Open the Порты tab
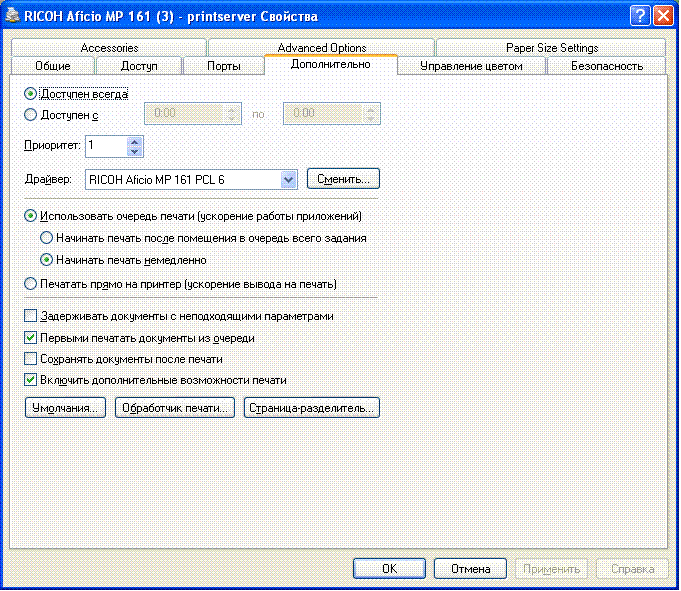Viewport: 681px width, 591px height. click(x=224, y=66)
